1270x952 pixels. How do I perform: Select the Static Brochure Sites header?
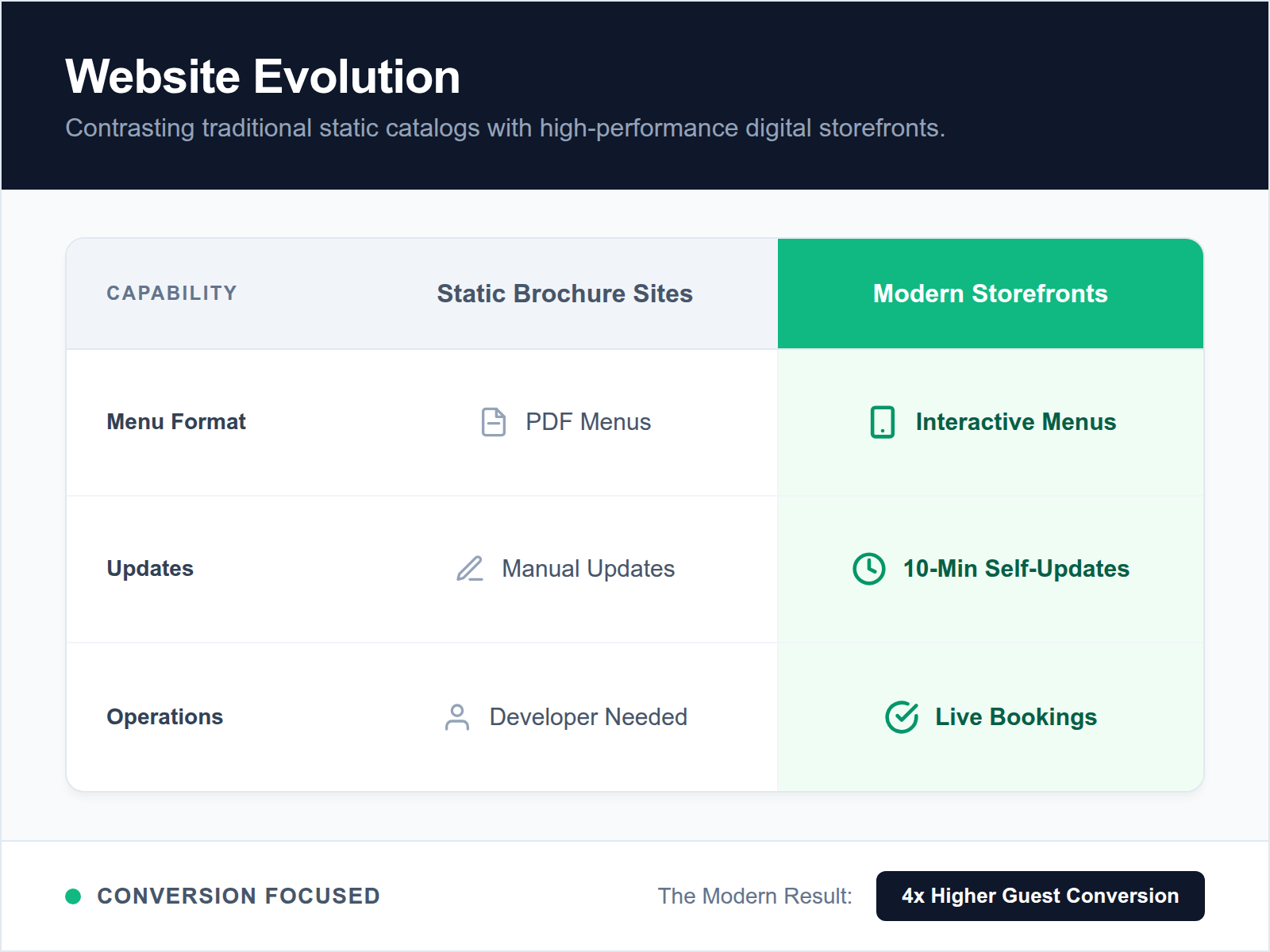(564, 294)
